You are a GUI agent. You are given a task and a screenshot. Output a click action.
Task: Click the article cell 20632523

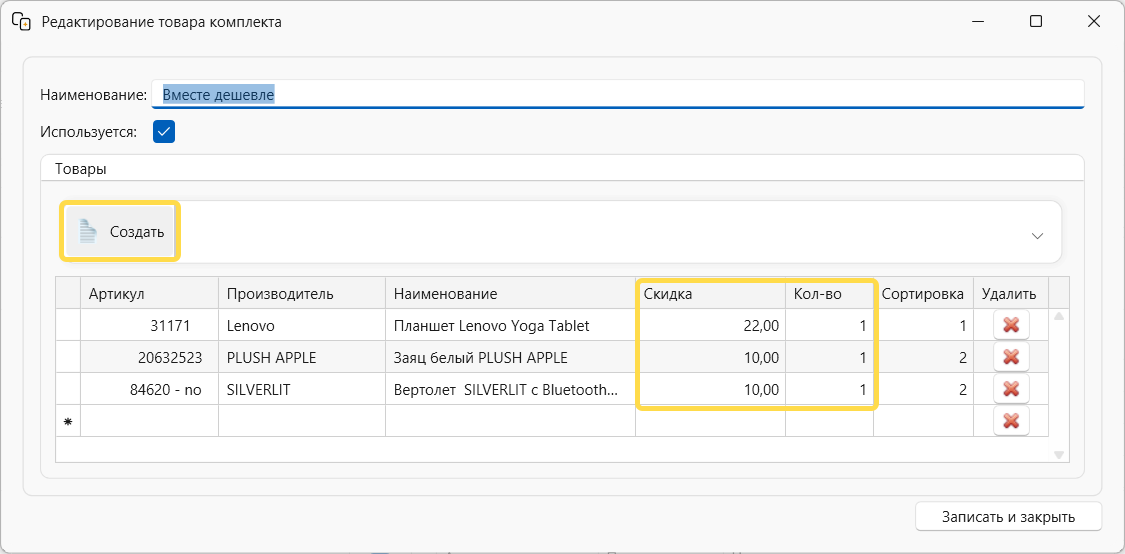[148, 357]
